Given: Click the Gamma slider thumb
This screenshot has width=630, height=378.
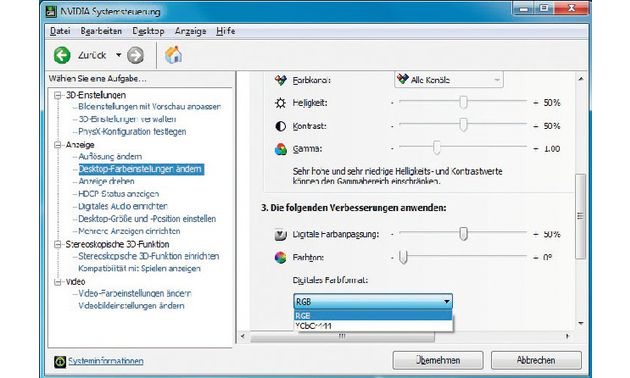Looking at the screenshot, I should point(436,147).
